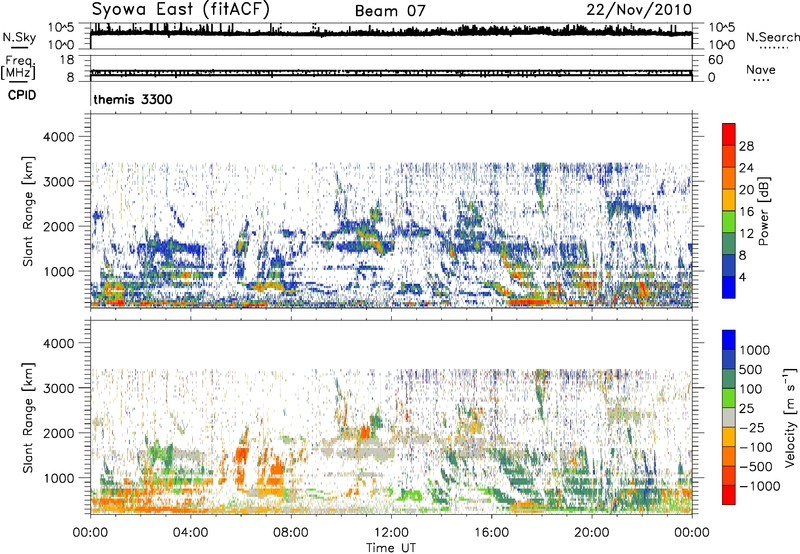Viewport: 800px width, 554px height.
Task: Click the gray −25 to 25 velocity colorbar segment
Action: tap(729, 417)
